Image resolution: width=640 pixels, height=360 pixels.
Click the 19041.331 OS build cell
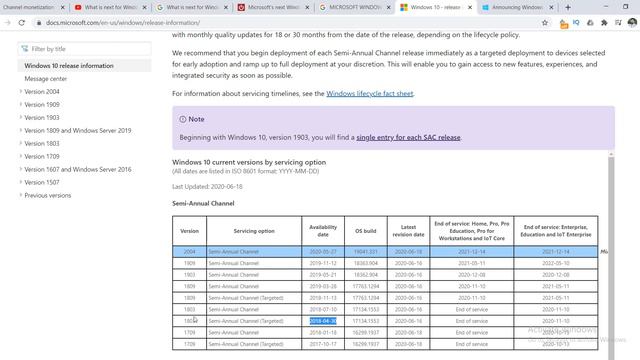point(366,252)
